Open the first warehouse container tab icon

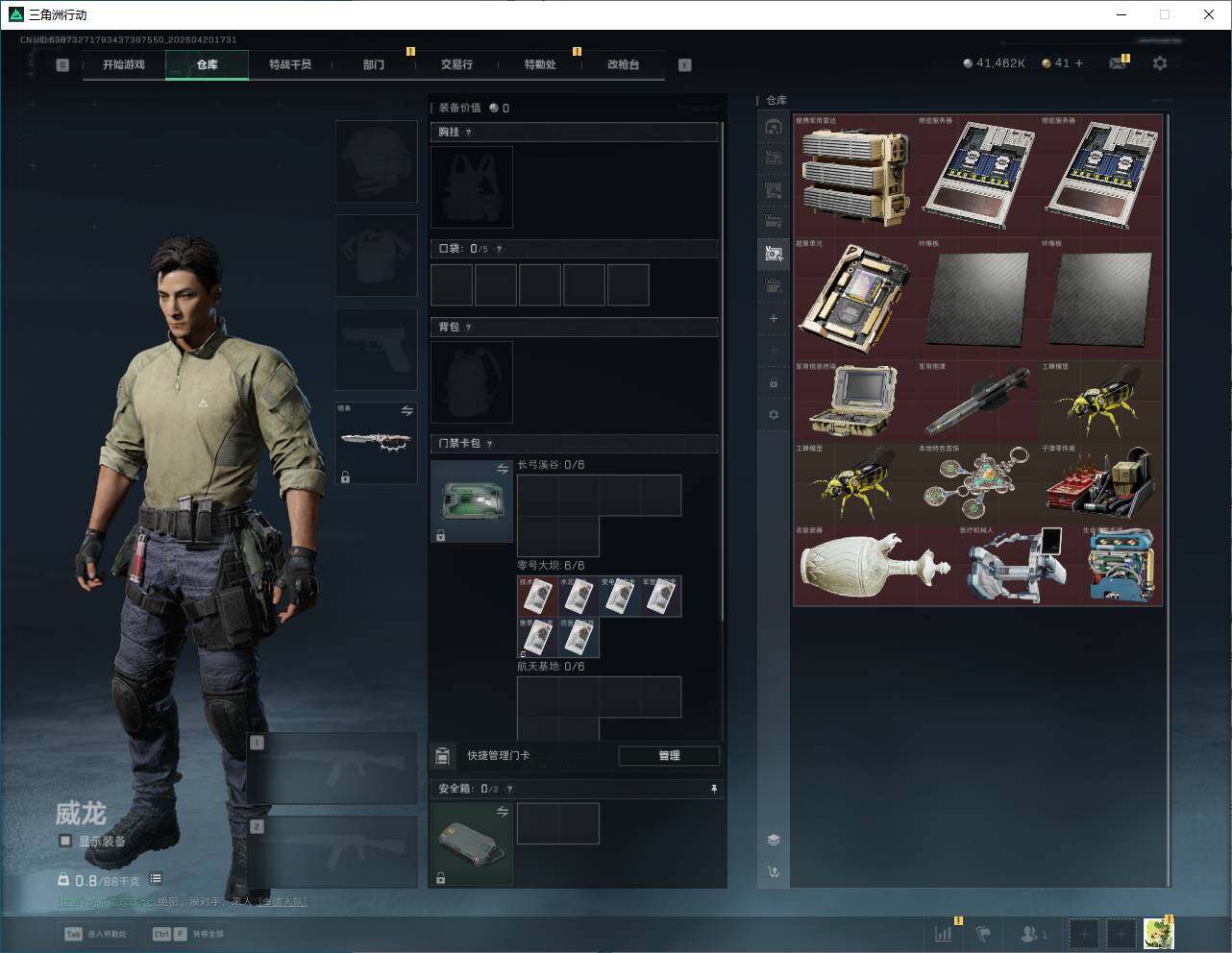tap(774, 127)
